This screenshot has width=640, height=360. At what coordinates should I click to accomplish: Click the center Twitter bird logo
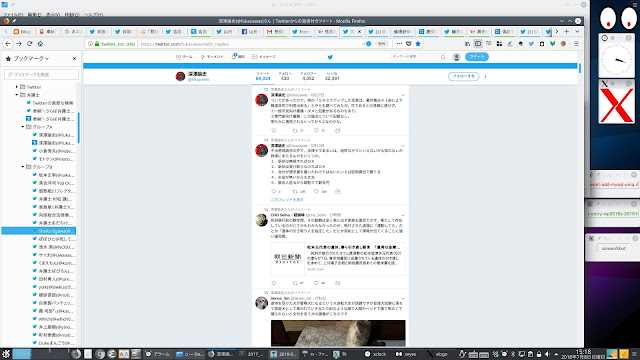(330, 57)
